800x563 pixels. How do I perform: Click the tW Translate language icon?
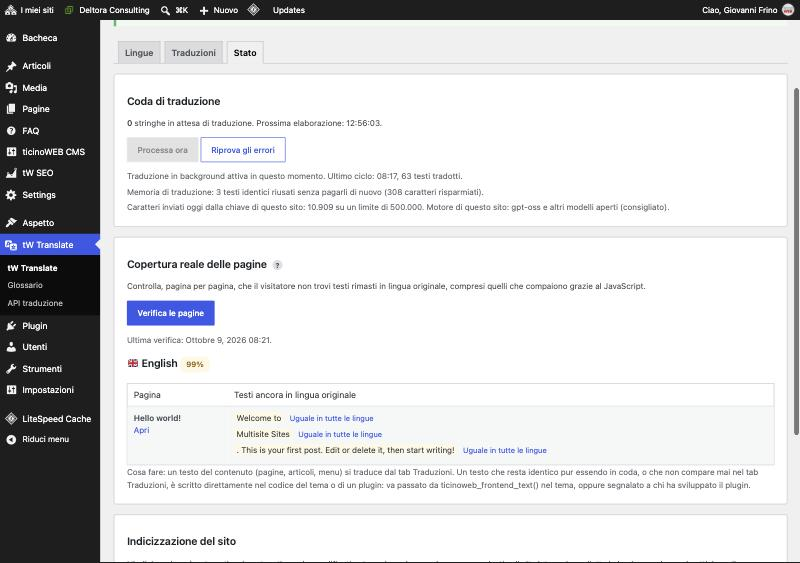[11, 245]
